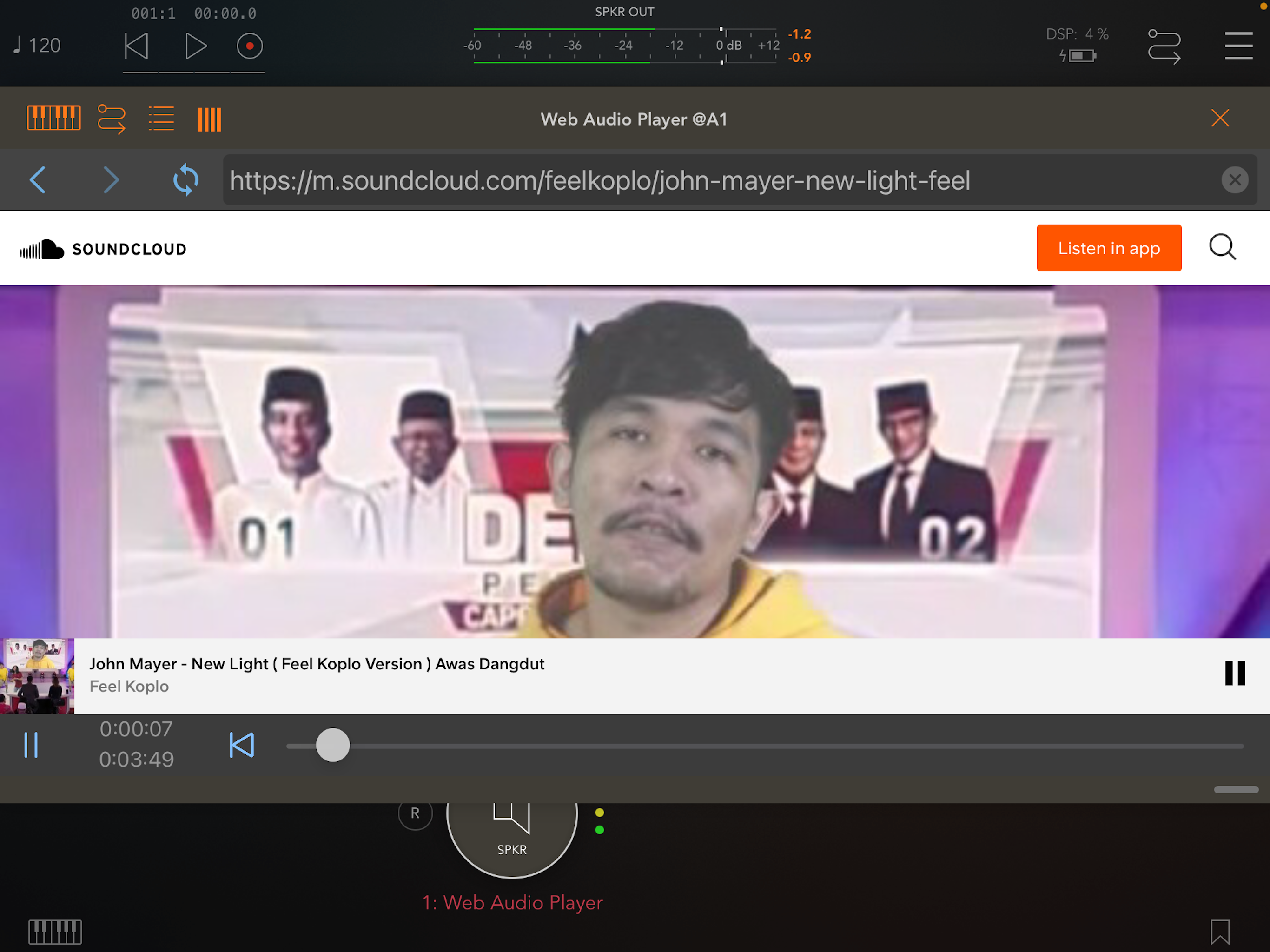
Task: Show the orange keyboard panel icon
Action: (x=53, y=118)
